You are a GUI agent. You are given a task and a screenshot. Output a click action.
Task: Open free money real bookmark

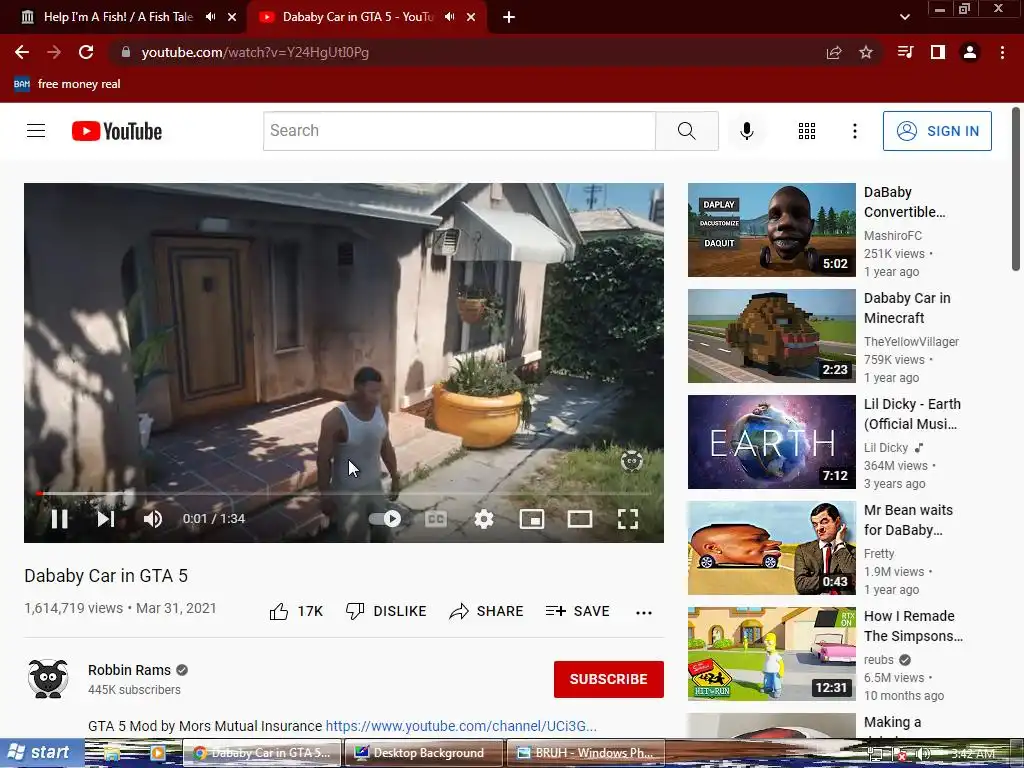(x=67, y=84)
